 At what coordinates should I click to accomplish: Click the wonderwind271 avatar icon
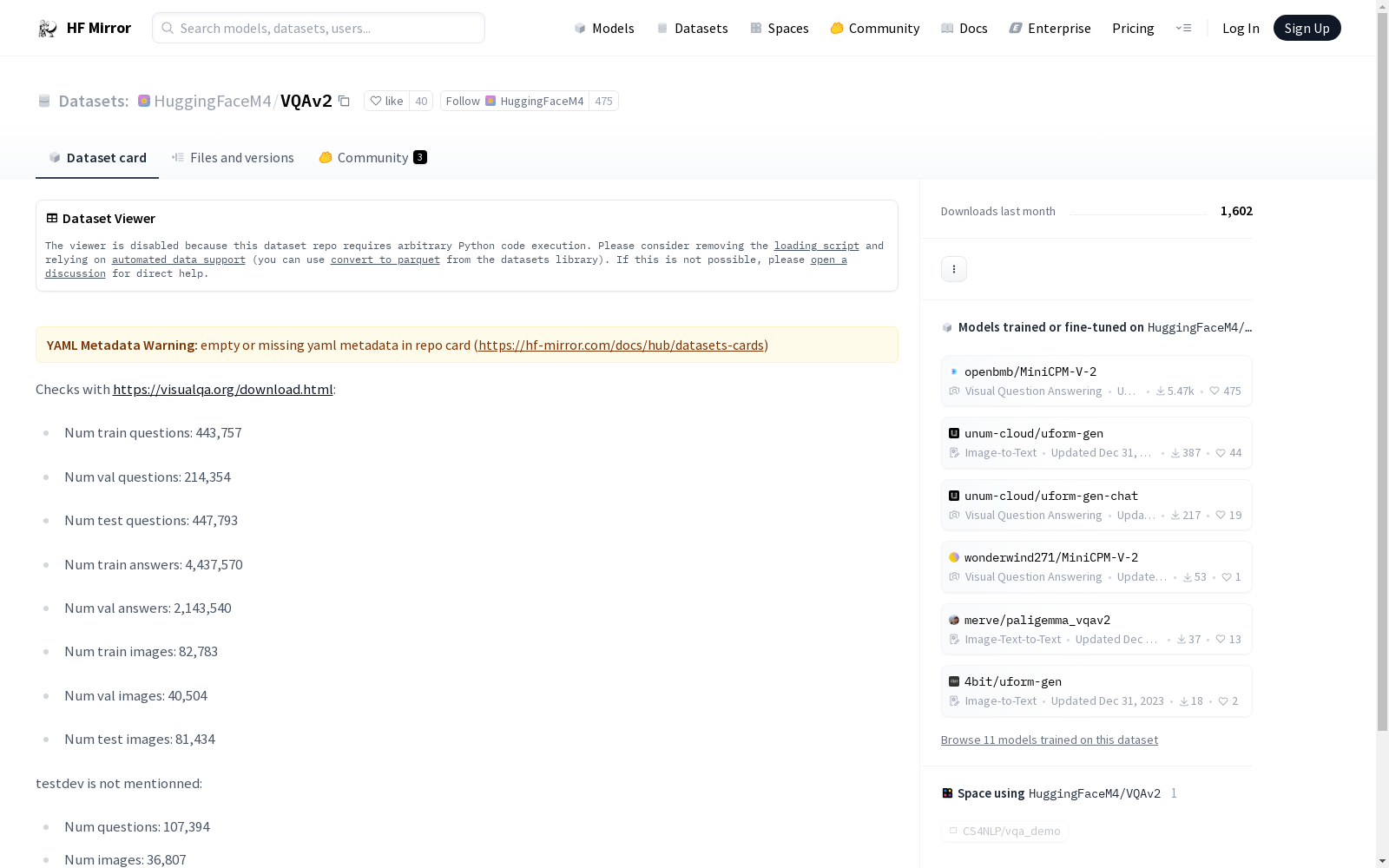(954, 557)
